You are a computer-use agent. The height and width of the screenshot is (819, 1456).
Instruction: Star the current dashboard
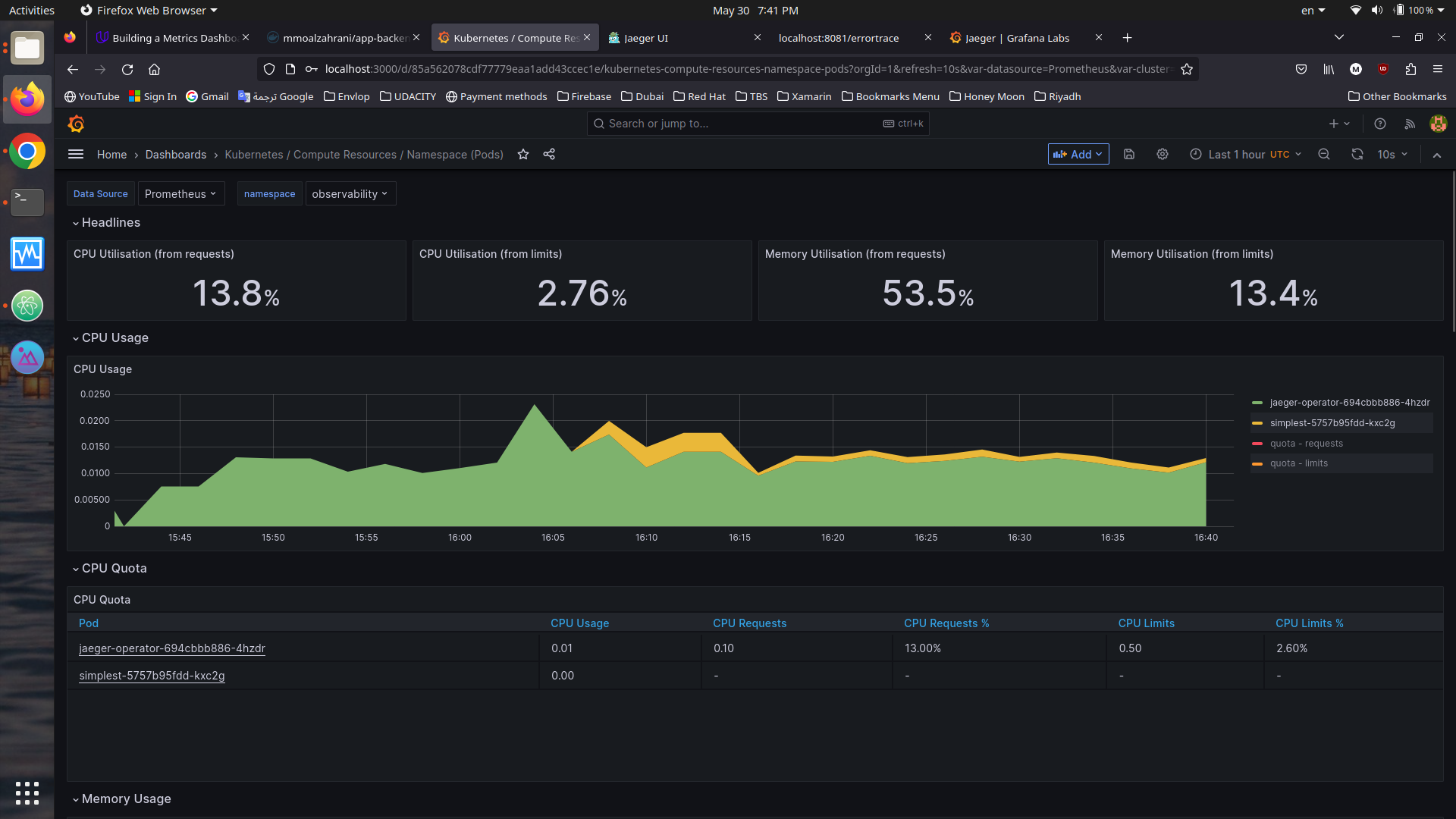tap(522, 154)
